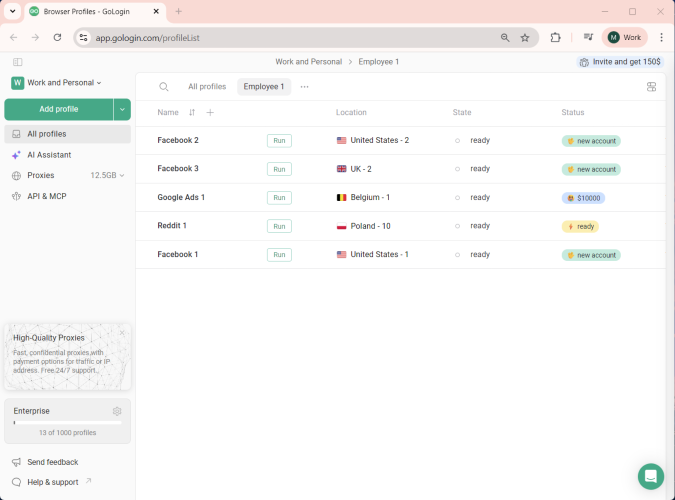View site information icon in address bar
Screen dimensions: 675x500
pyautogui.click(x=84, y=37)
